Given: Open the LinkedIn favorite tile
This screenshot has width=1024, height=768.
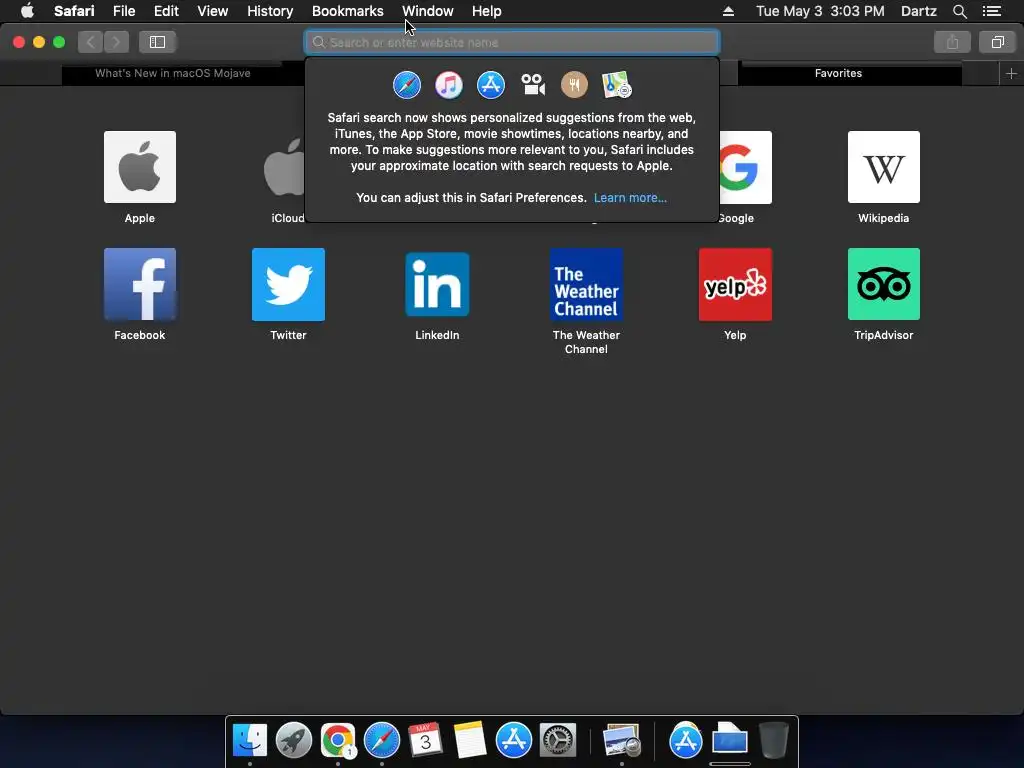Looking at the screenshot, I should (437, 284).
